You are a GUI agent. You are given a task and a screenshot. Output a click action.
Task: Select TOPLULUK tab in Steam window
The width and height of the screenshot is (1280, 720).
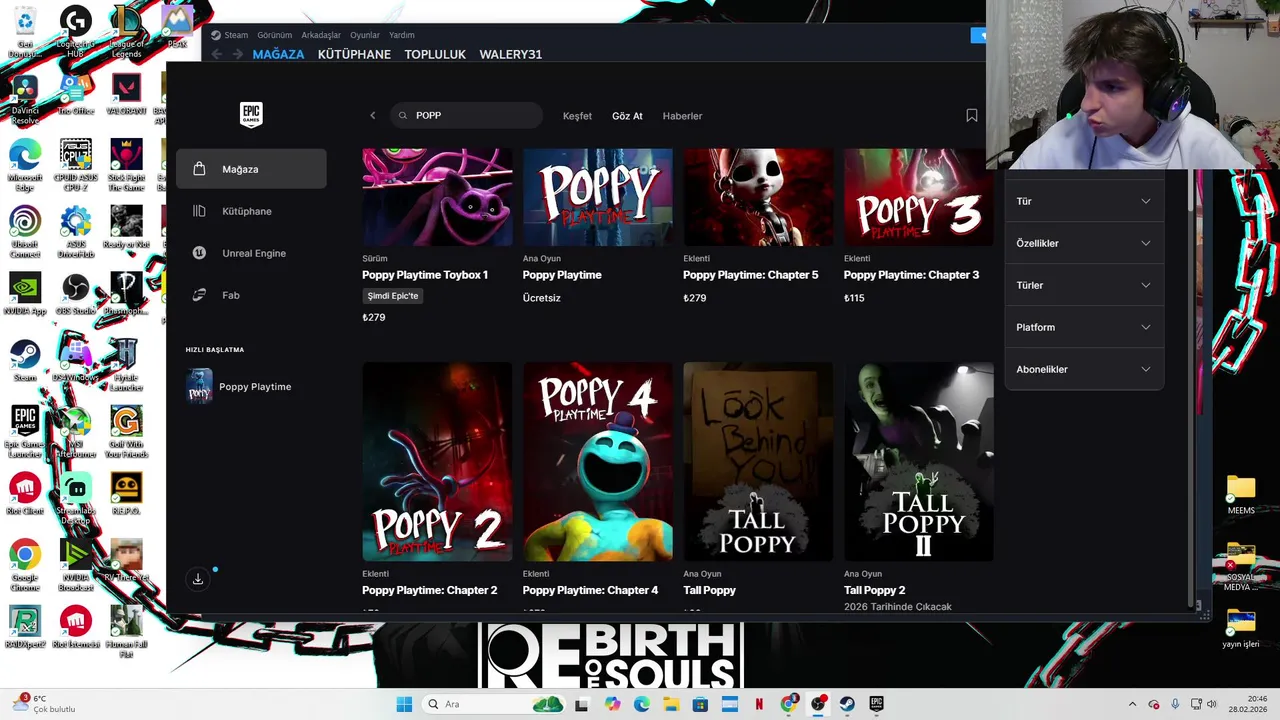pyautogui.click(x=435, y=54)
